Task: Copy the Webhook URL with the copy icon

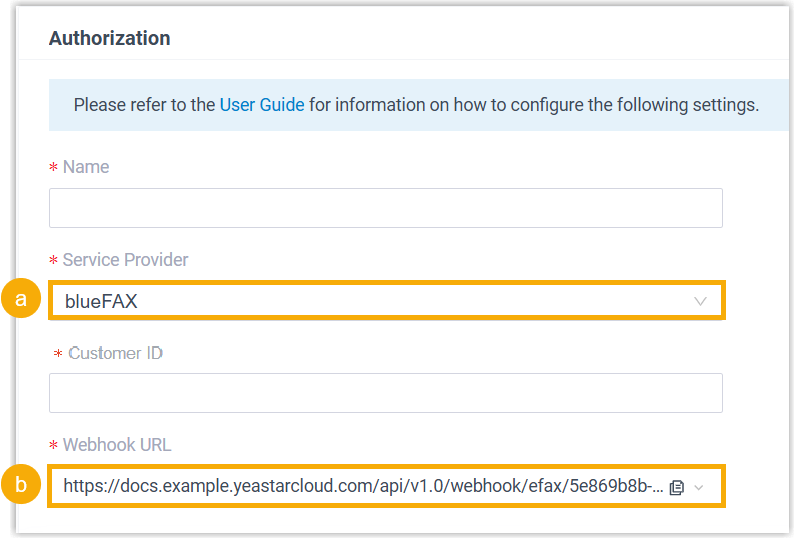Action: [677, 487]
